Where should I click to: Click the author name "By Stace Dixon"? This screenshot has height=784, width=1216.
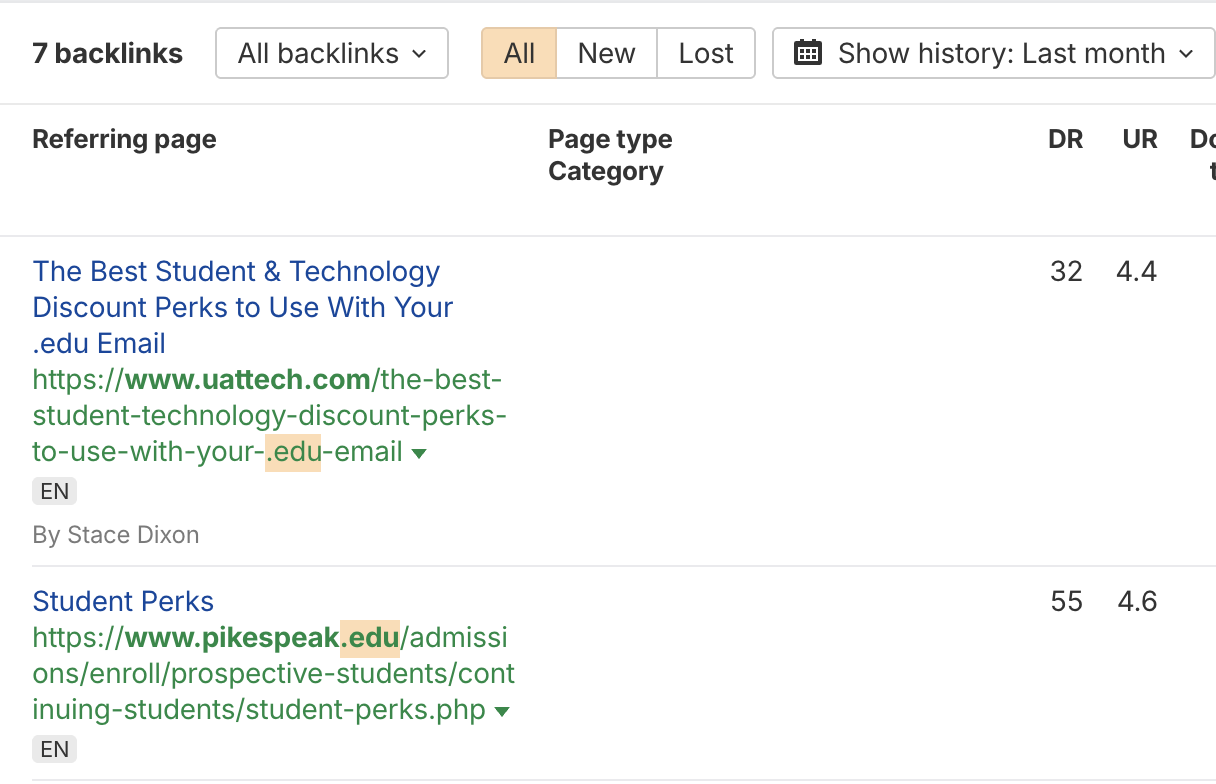coord(116,535)
